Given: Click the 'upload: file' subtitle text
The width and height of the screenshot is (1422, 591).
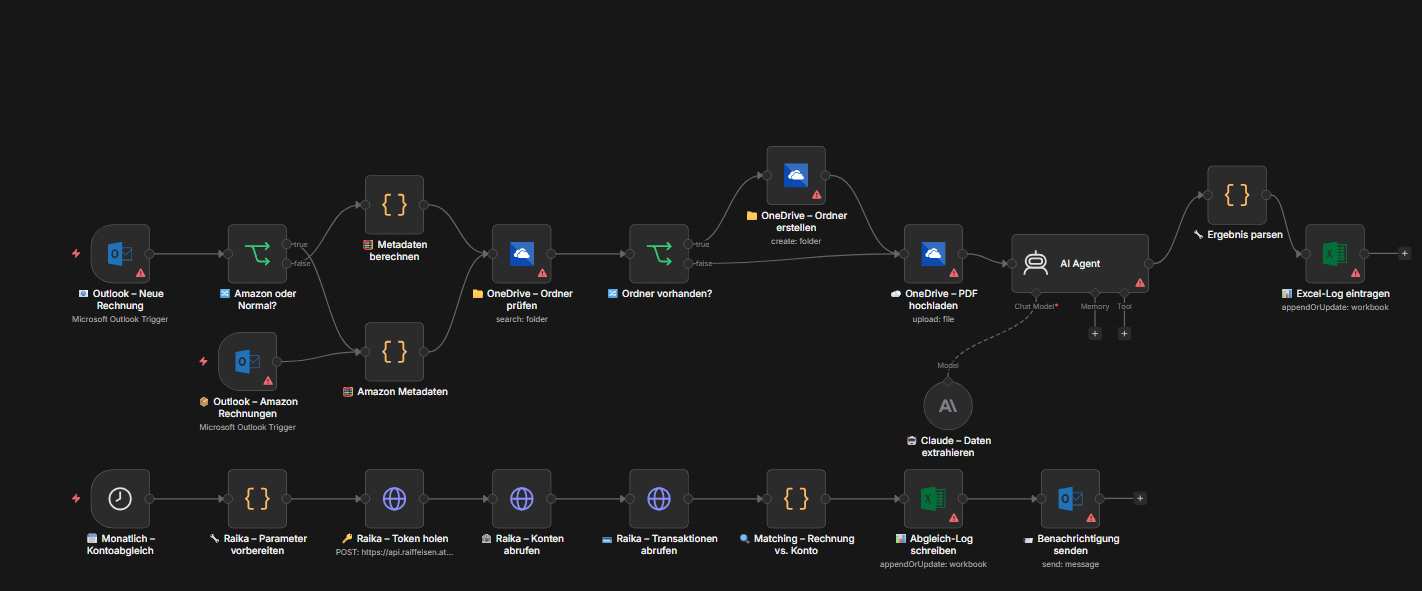Looking at the screenshot, I should point(933,320).
